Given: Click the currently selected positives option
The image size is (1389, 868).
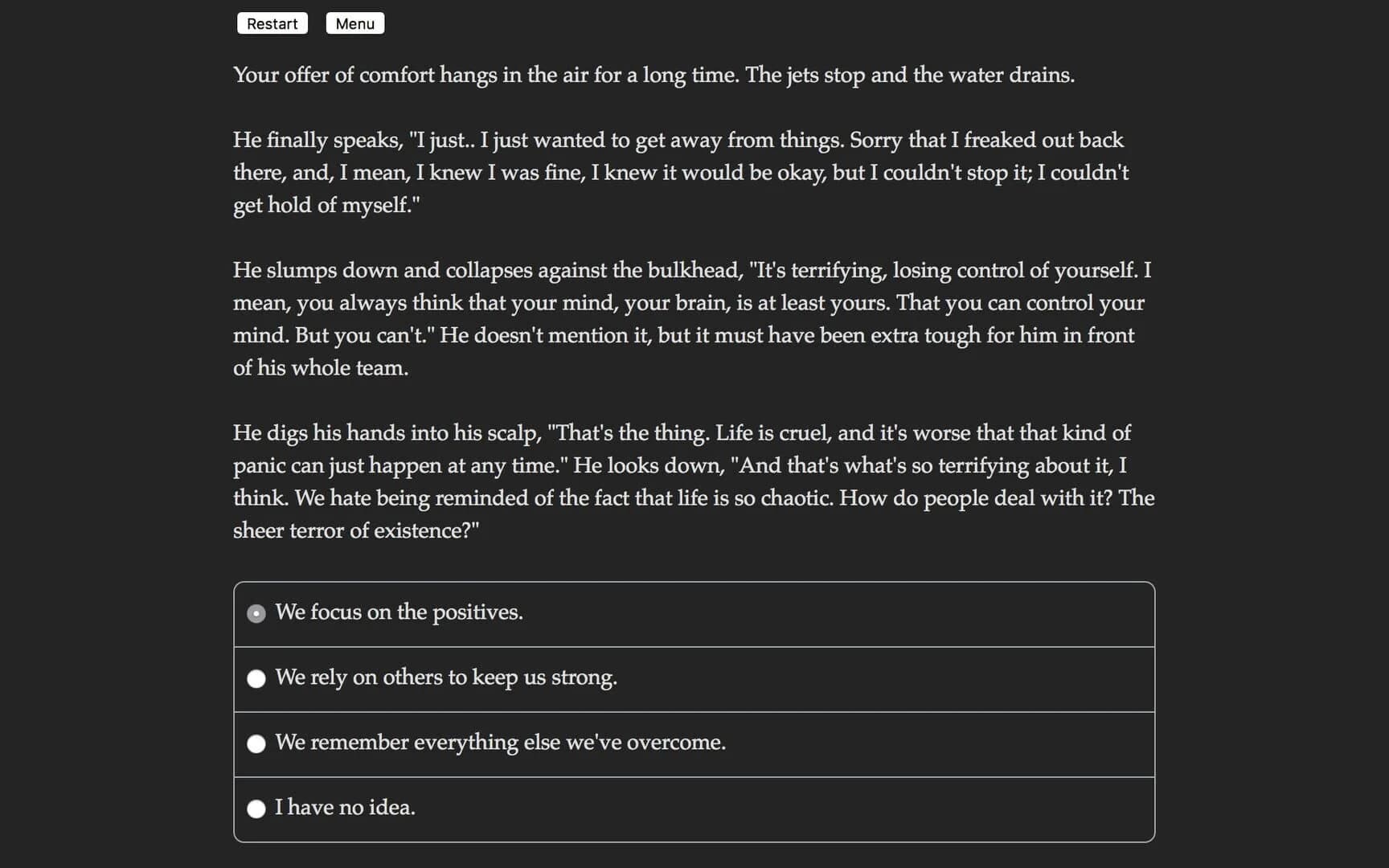Looking at the screenshot, I should [x=399, y=613].
